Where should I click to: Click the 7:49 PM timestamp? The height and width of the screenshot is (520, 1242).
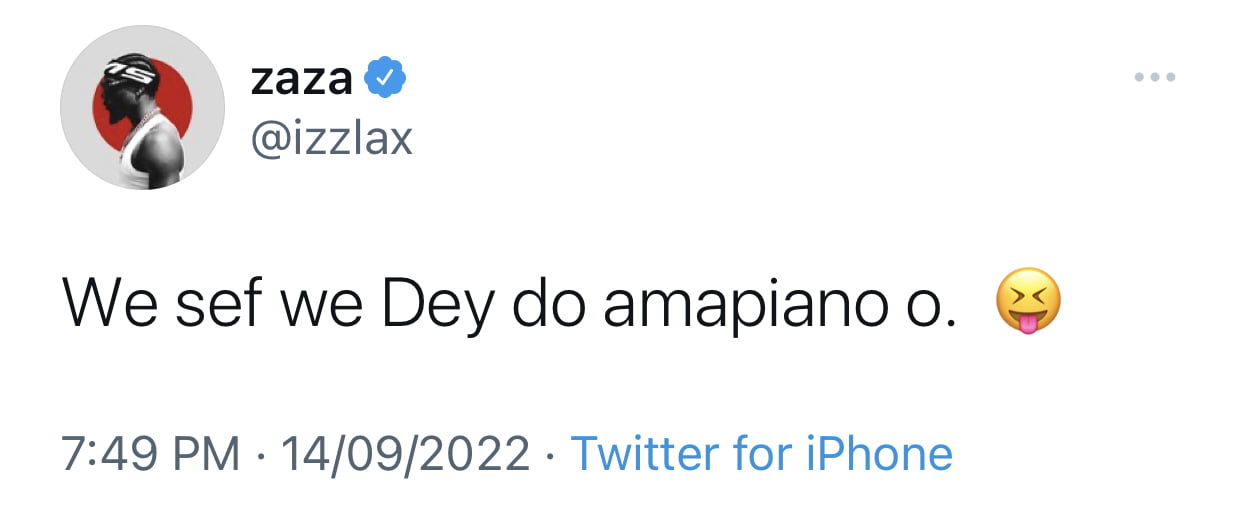(x=151, y=454)
